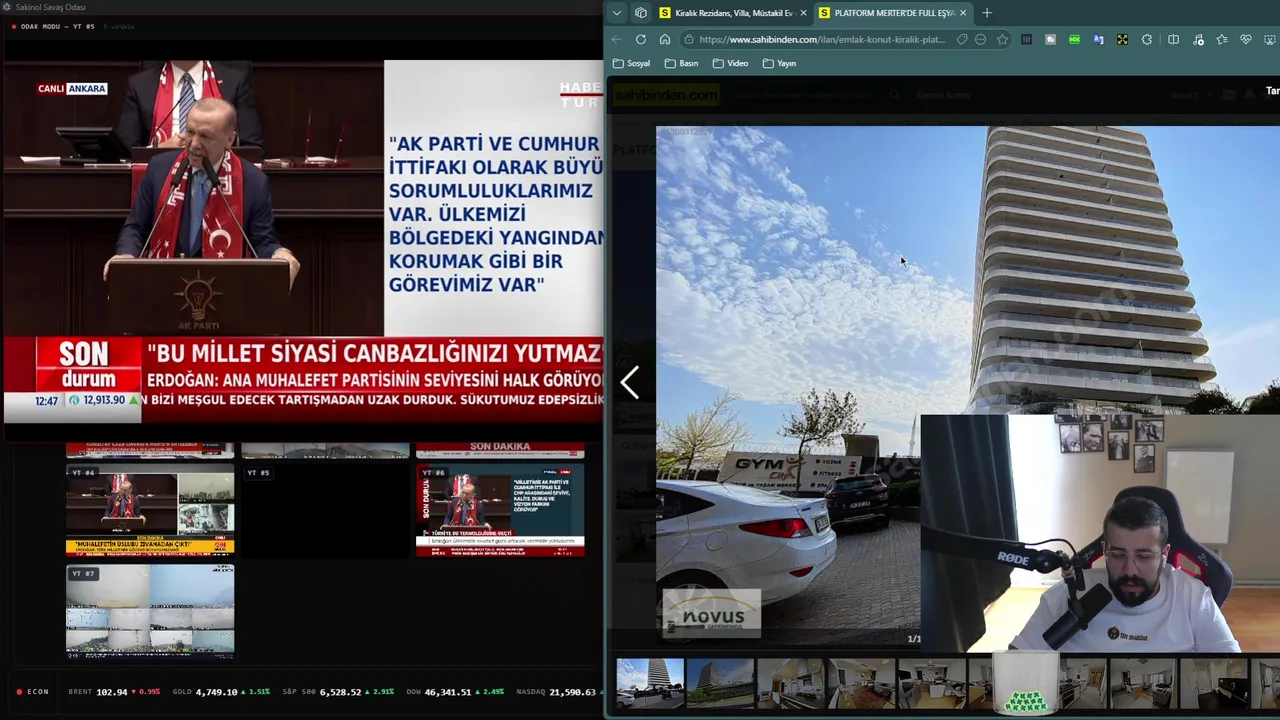This screenshot has width=1280, height=720.
Task: Open the Sosyal bookmarks folder
Action: pyautogui.click(x=631, y=63)
